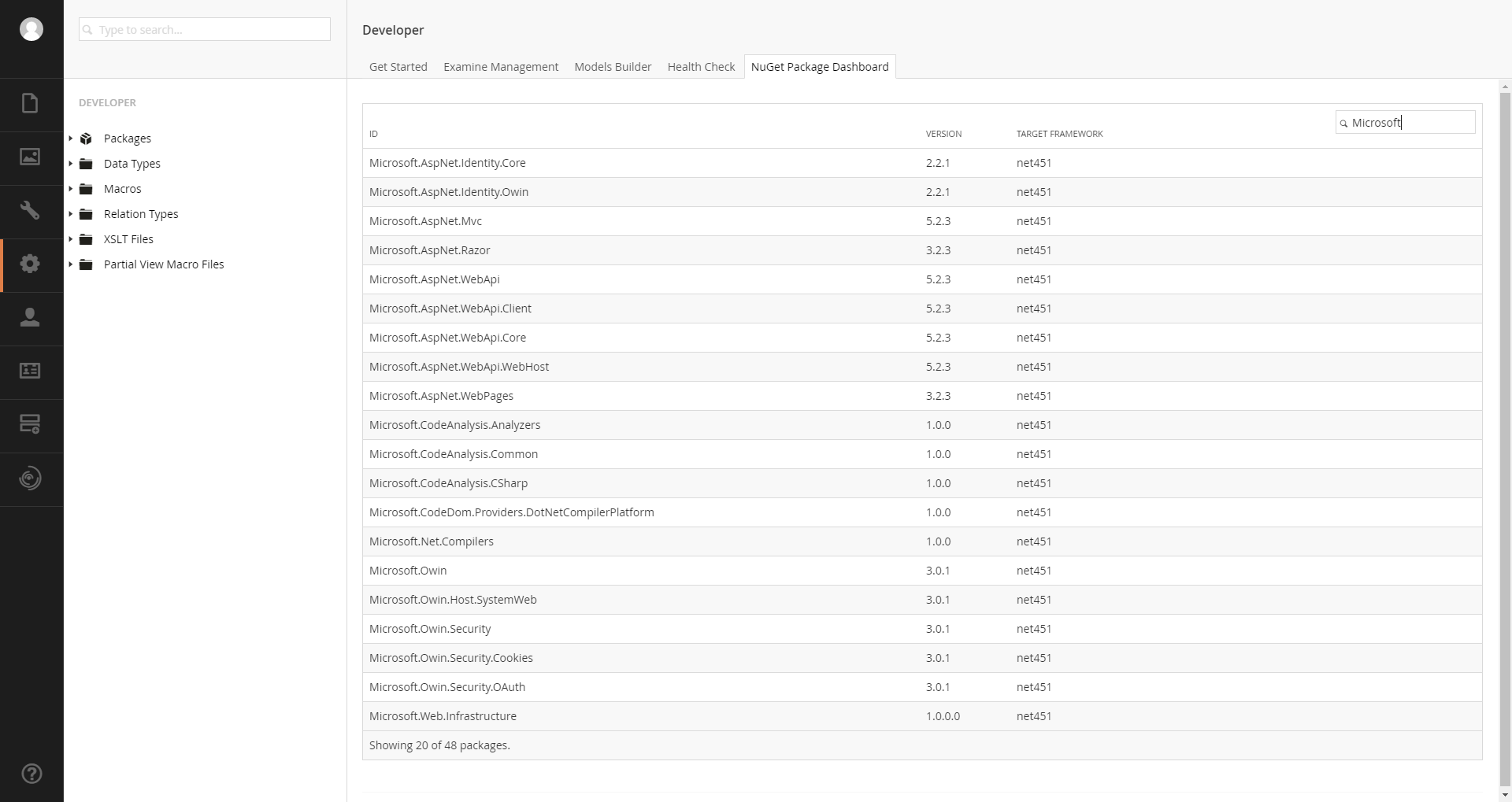Click the Relation Types folder icon

click(87, 214)
